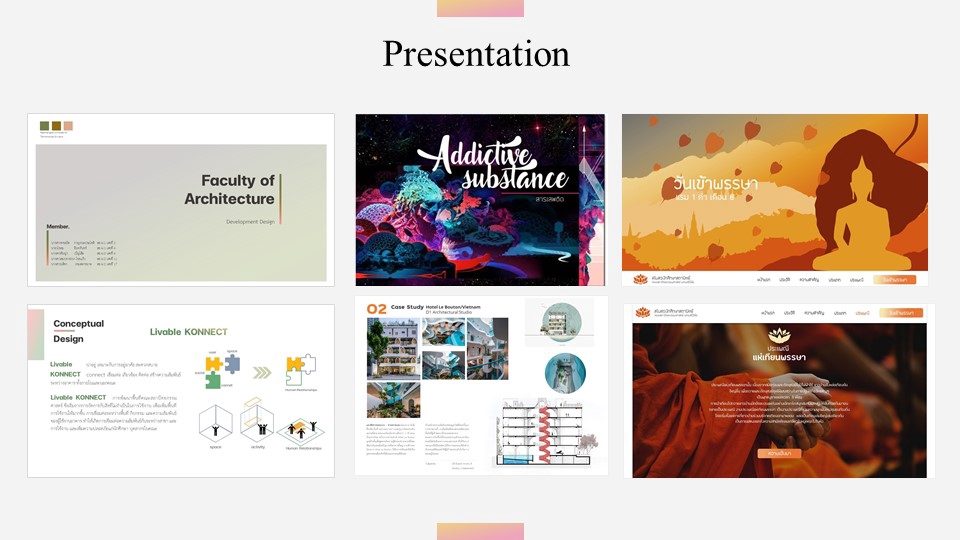This screenshot has width=960, height=540.
Task: Click the blue puzzle piece
Action: pos(232,364)
